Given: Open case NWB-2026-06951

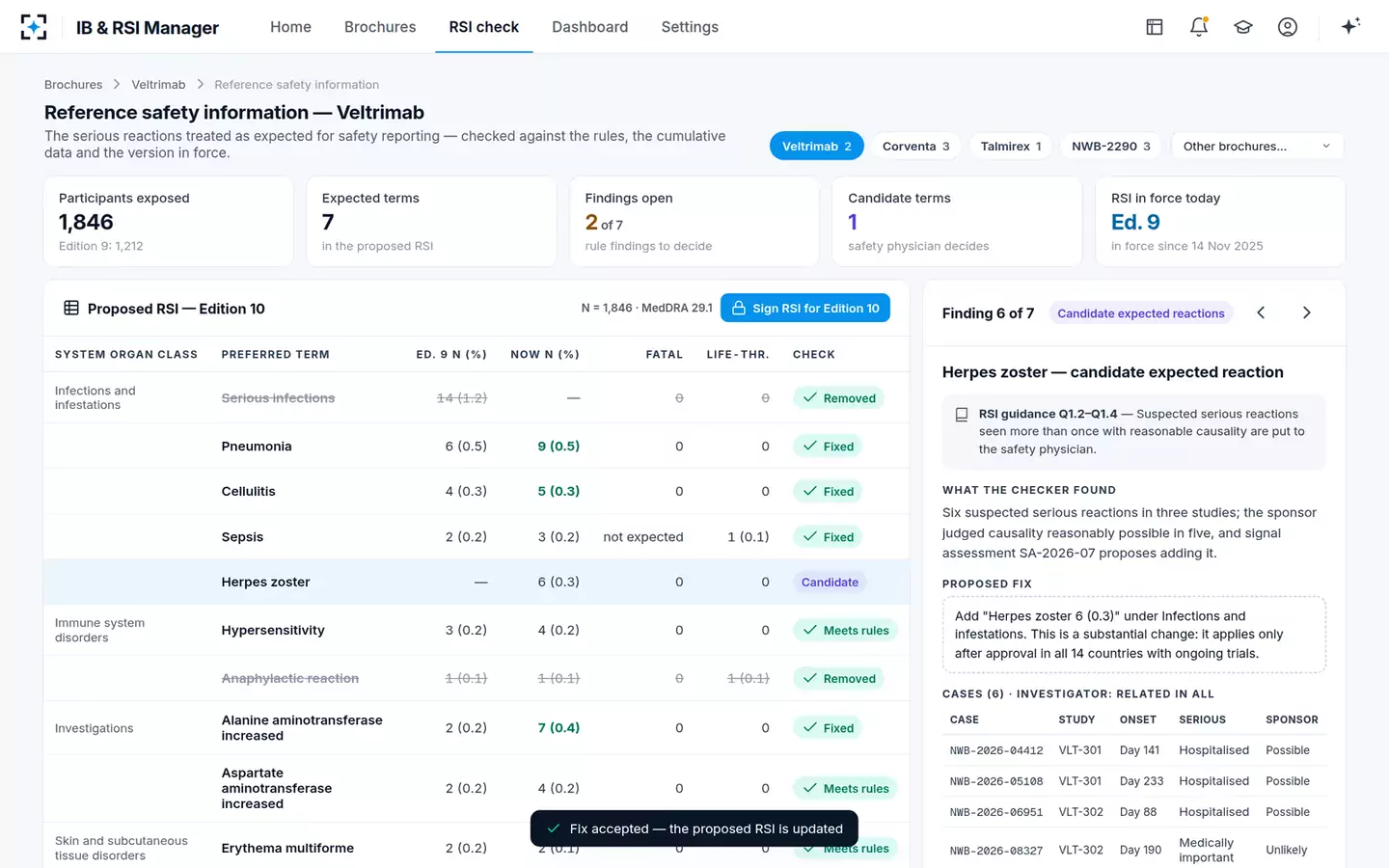Looking at the screenshot, I should pos(996,812).
